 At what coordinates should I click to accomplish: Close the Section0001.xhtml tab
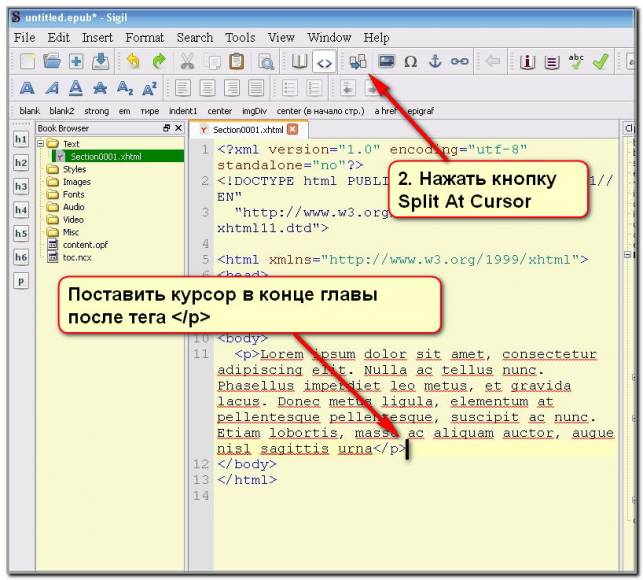[292, 130]
